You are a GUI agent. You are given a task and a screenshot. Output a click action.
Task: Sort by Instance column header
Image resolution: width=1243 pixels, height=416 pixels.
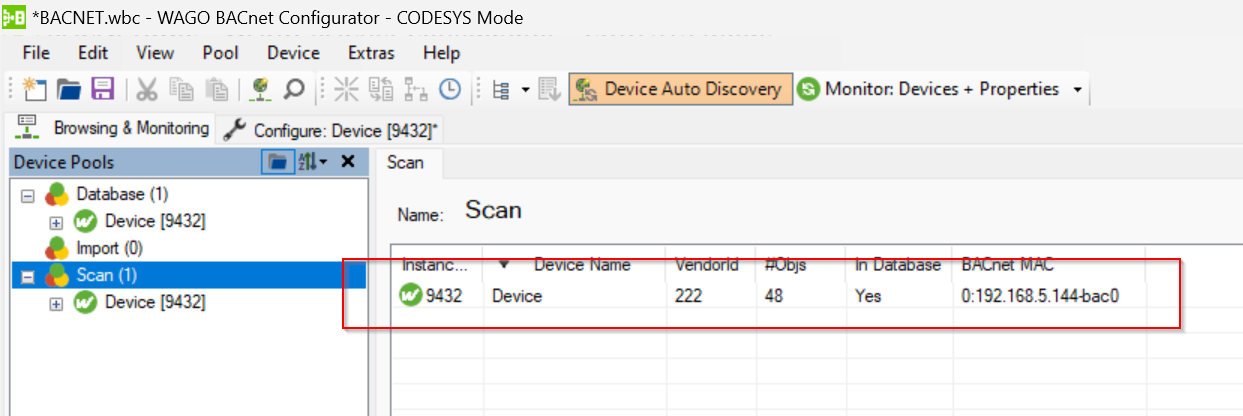pos(436,265)
